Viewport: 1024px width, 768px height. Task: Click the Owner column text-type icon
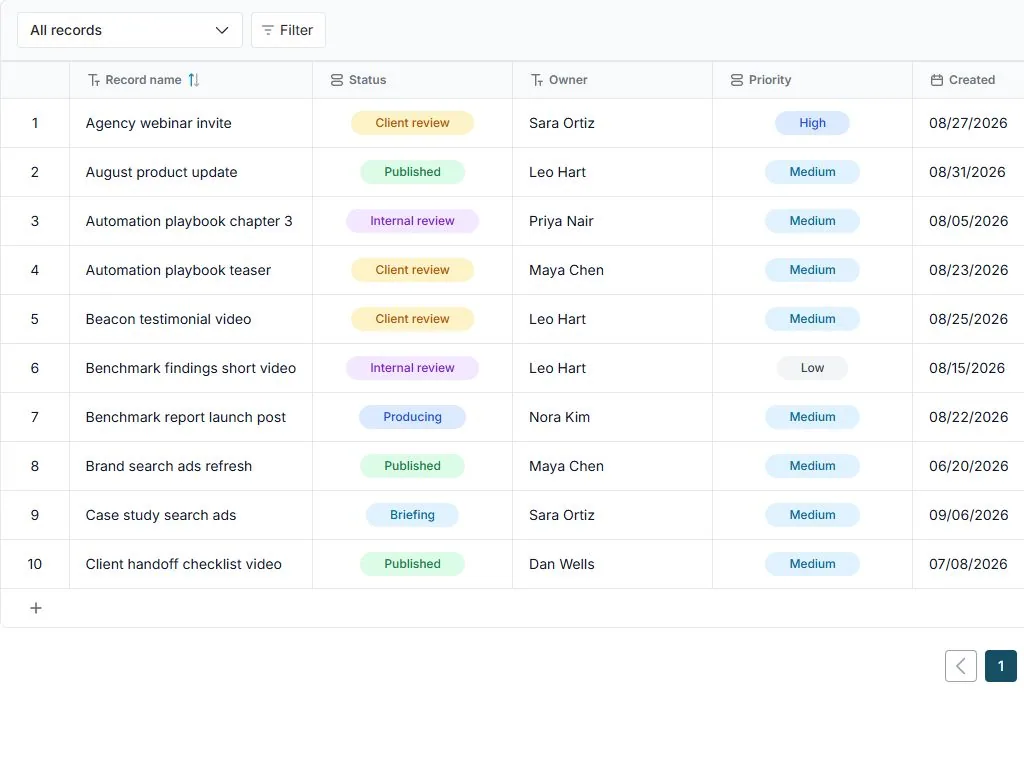pyautogui.click(x=537, y=80)
